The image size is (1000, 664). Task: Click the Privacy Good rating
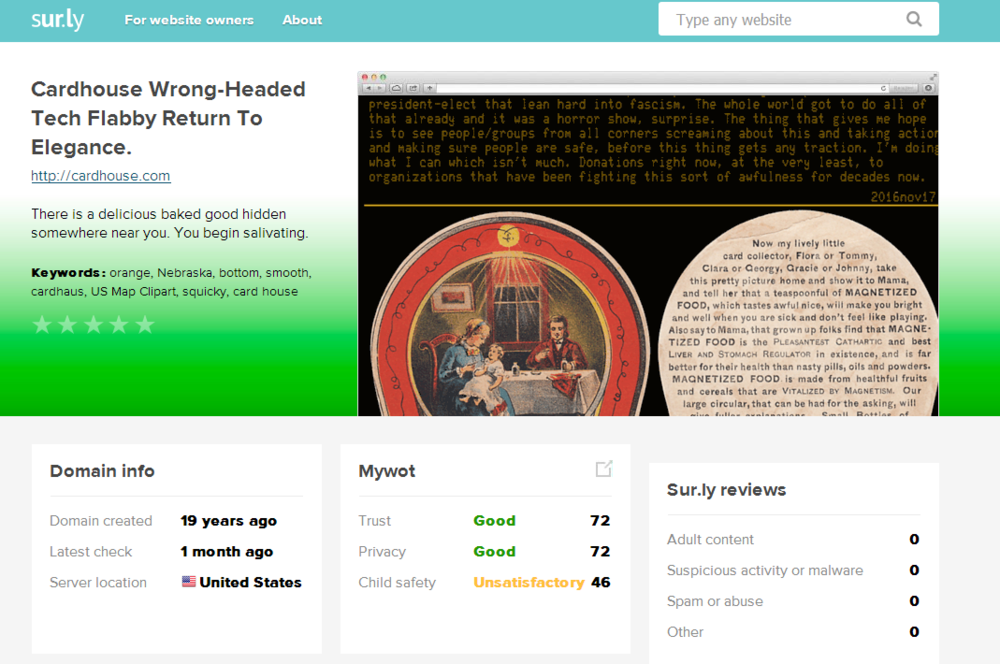pyautogui.click(x=494, y=551)
